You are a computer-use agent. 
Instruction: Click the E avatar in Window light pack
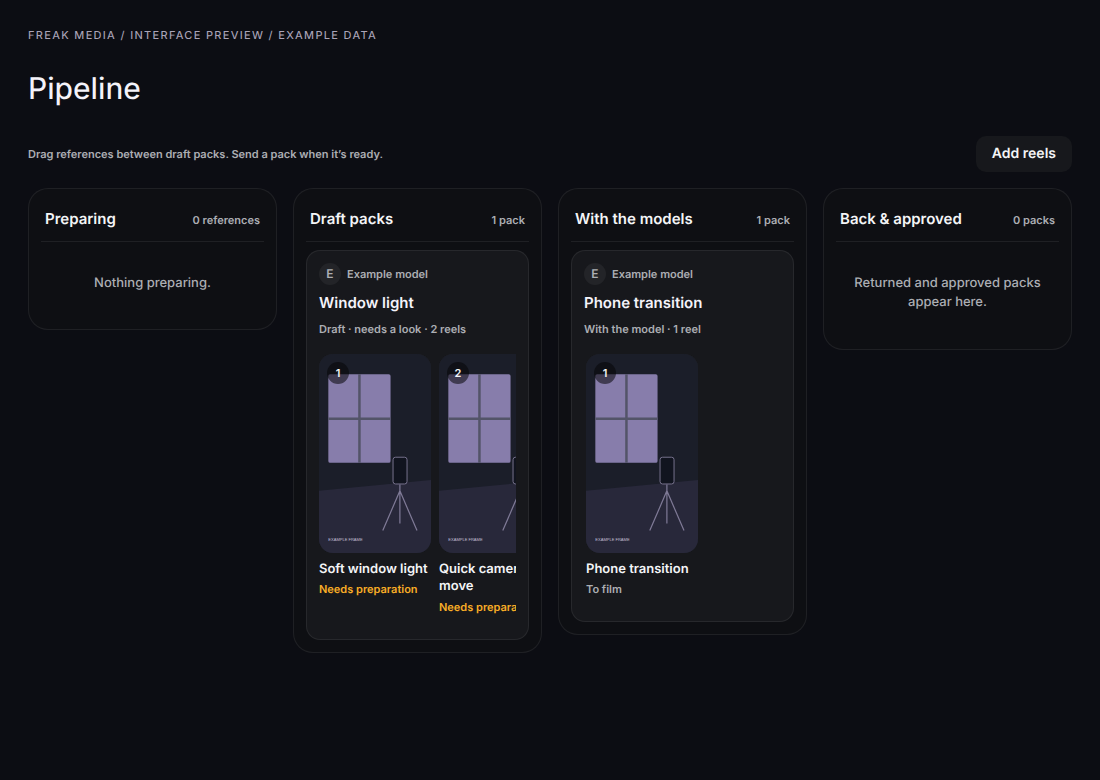click(330, 274)
